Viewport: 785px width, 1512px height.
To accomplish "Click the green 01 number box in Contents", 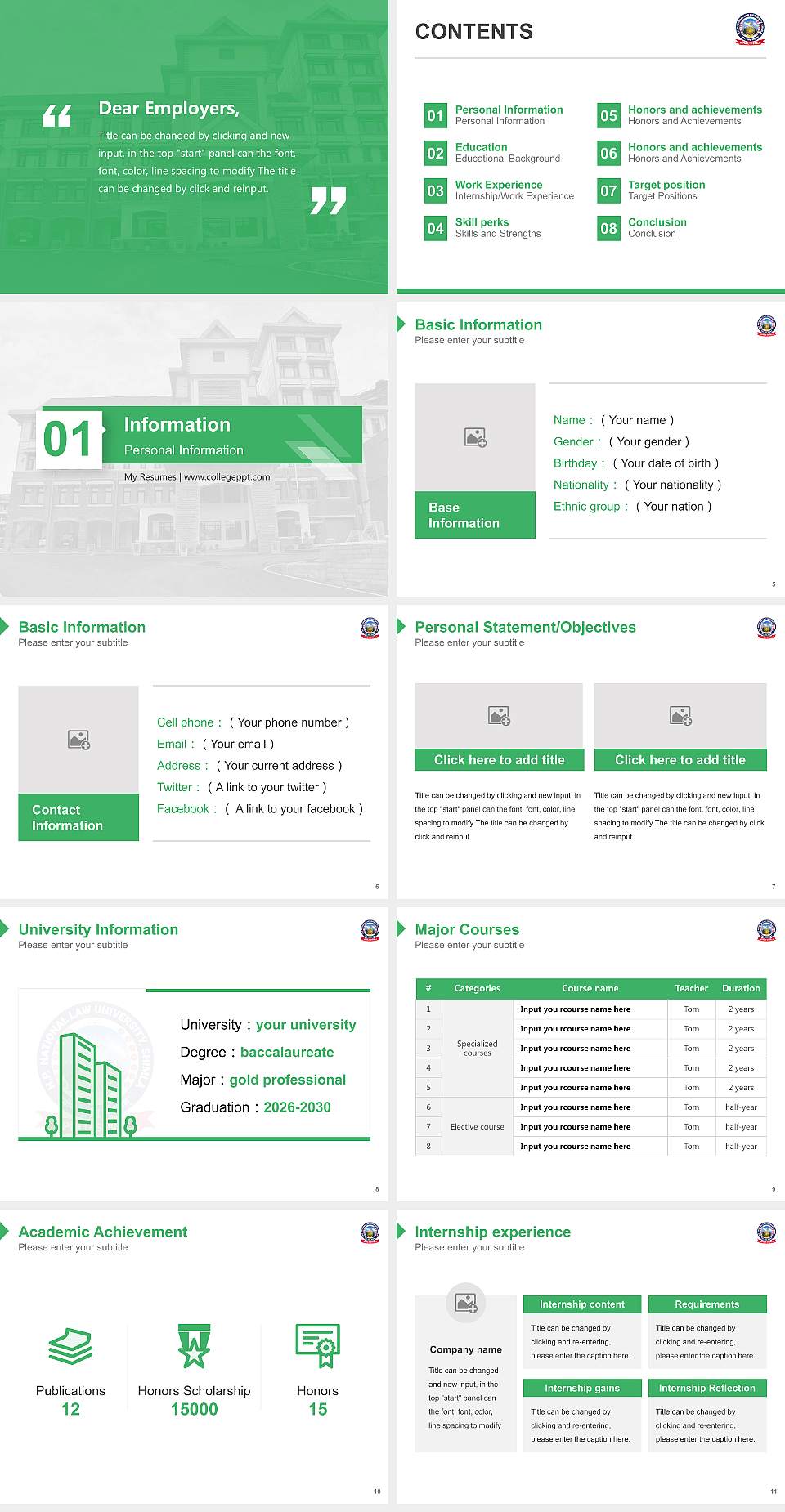I will pyautogui.click(x=436, y=116).
